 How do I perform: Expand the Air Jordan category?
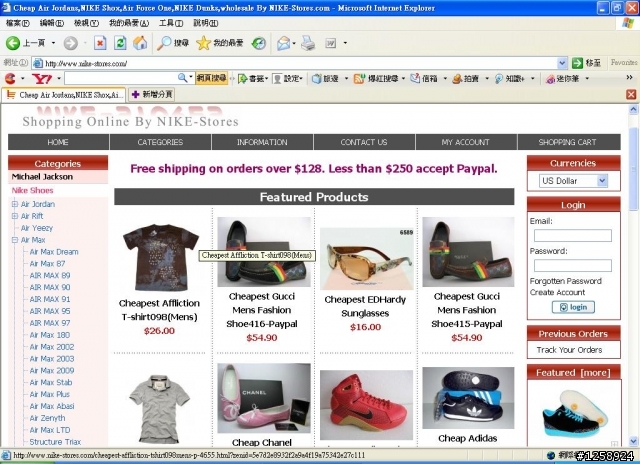click(15, 204)
